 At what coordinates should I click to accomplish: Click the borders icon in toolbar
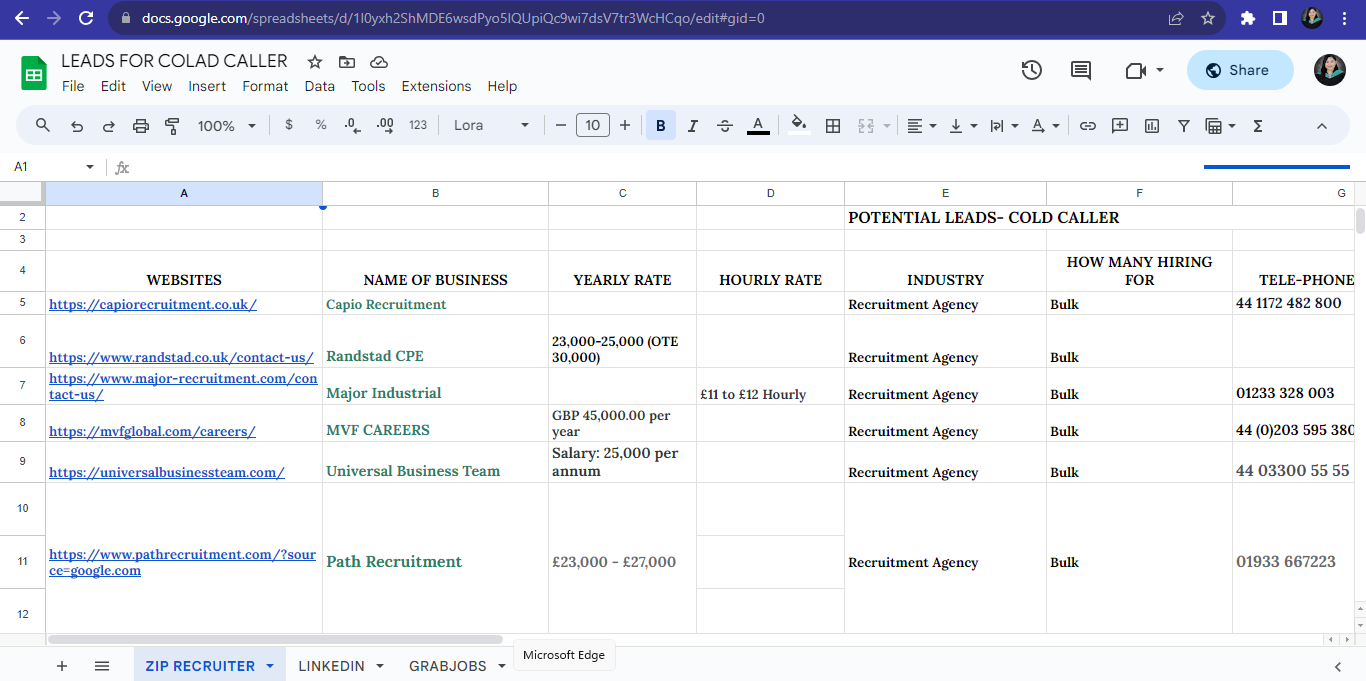click(832, 126)
